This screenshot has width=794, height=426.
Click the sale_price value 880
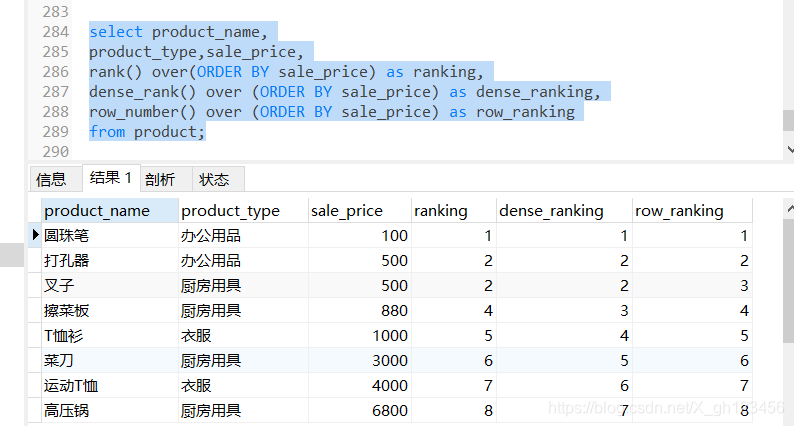360,311
